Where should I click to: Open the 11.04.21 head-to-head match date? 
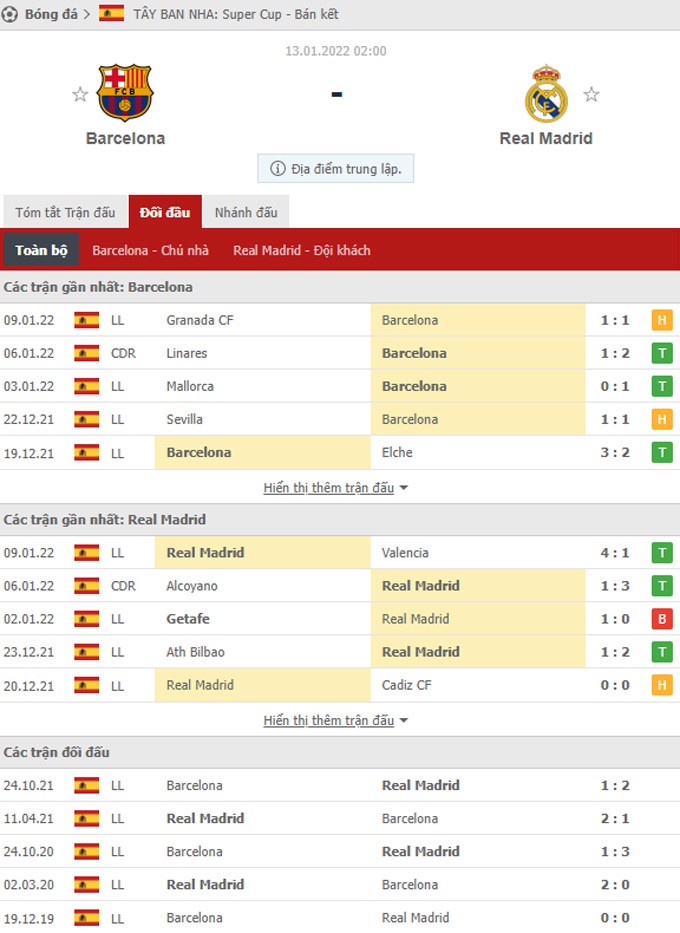29,819
